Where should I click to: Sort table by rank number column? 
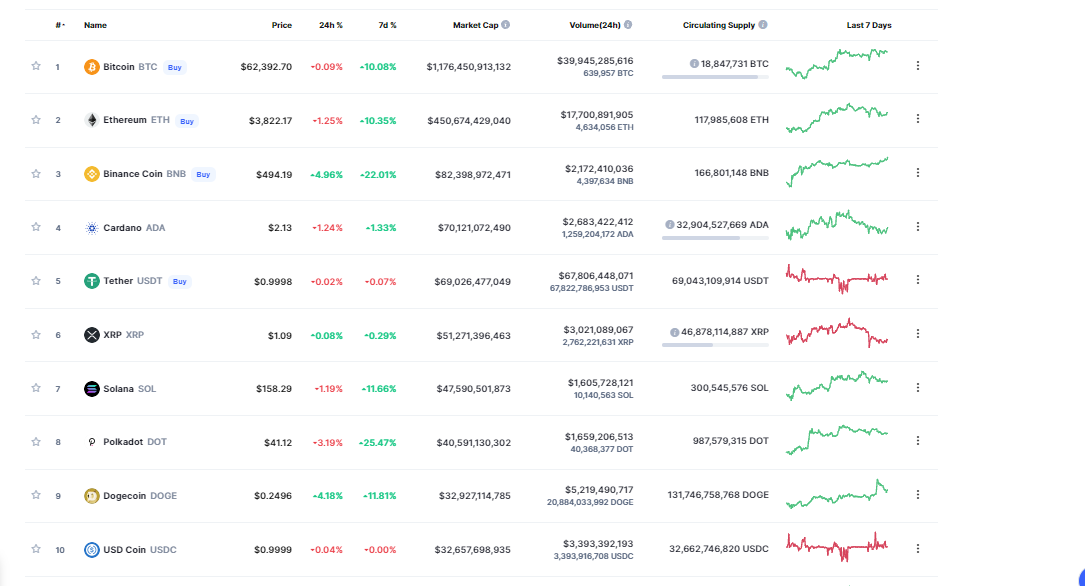[x=60, y=25]
